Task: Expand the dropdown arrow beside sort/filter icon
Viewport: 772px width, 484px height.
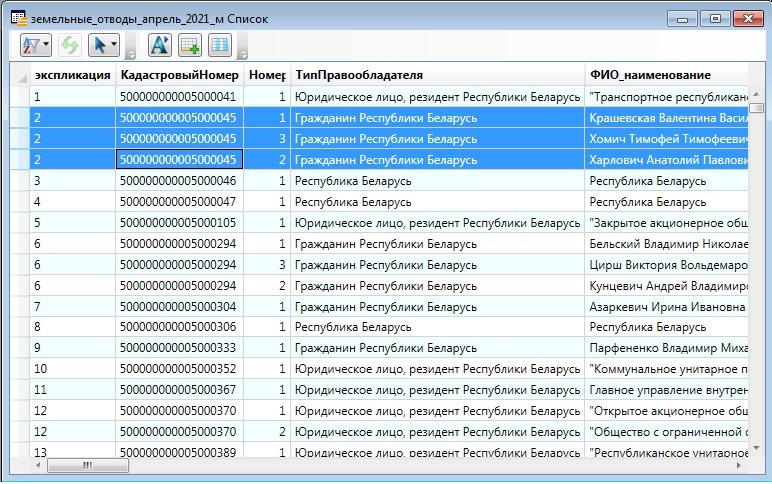Action: pyautogui.click(x=46, y=45)
